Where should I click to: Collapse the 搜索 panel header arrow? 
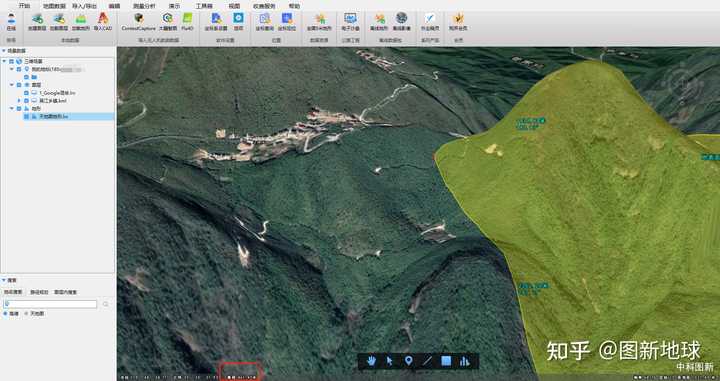[4, 280]
